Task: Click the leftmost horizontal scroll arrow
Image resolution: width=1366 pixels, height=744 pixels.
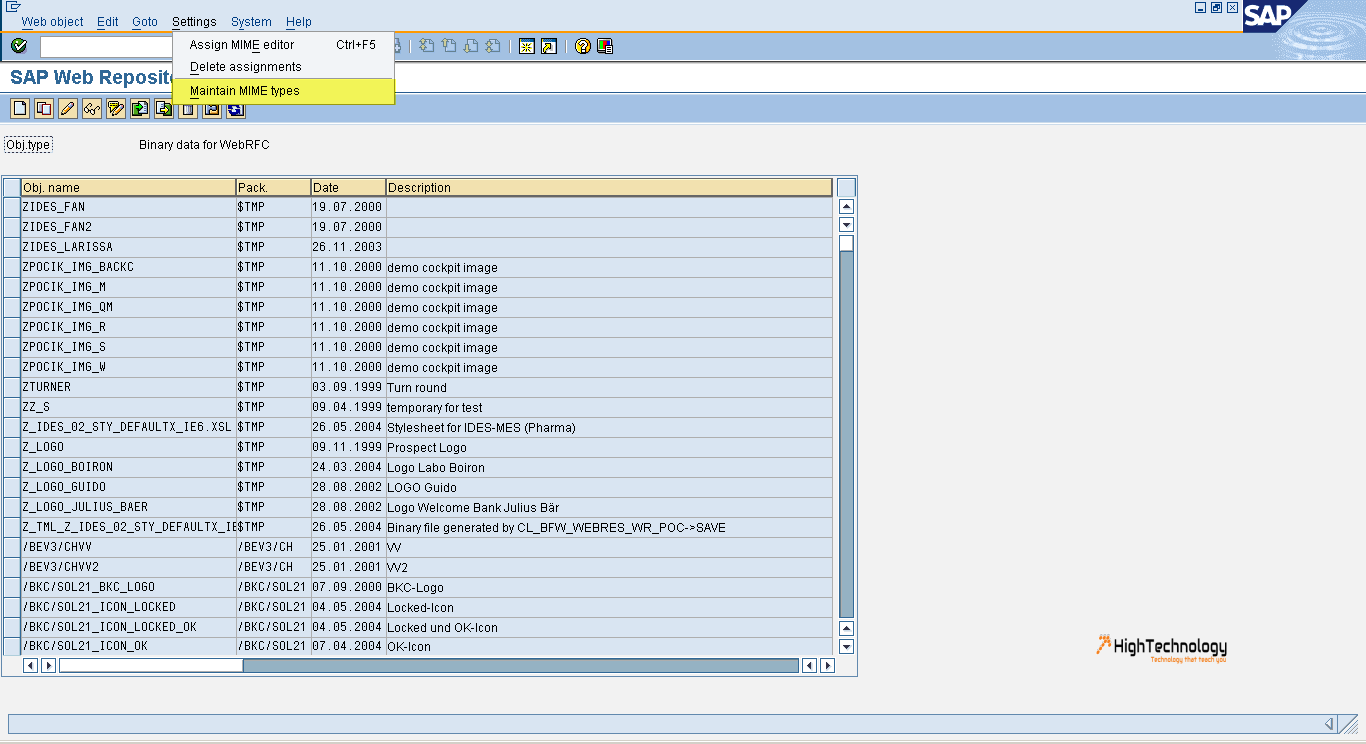Action: coord(30,665)
